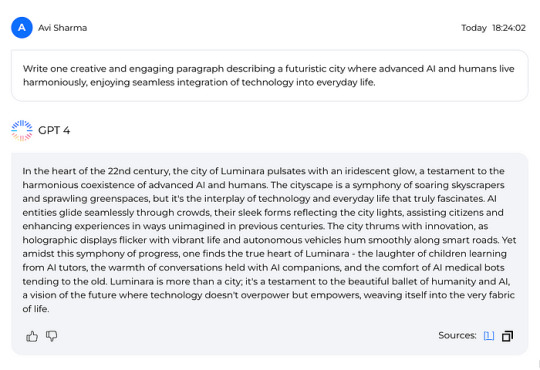This screenshot has height=370, width=540.
Task: Click 'of life.' ending the response
Action: pos(36,309)
